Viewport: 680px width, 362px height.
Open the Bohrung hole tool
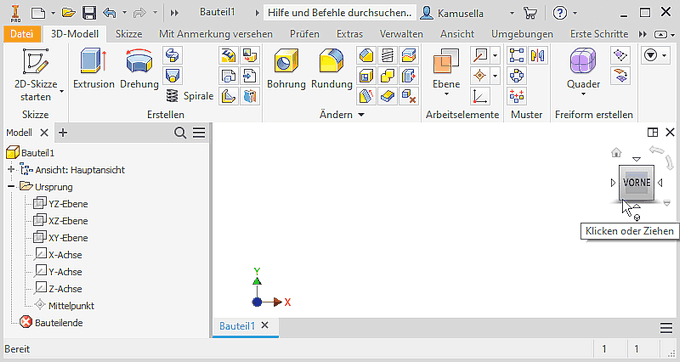tap(286, 68)
